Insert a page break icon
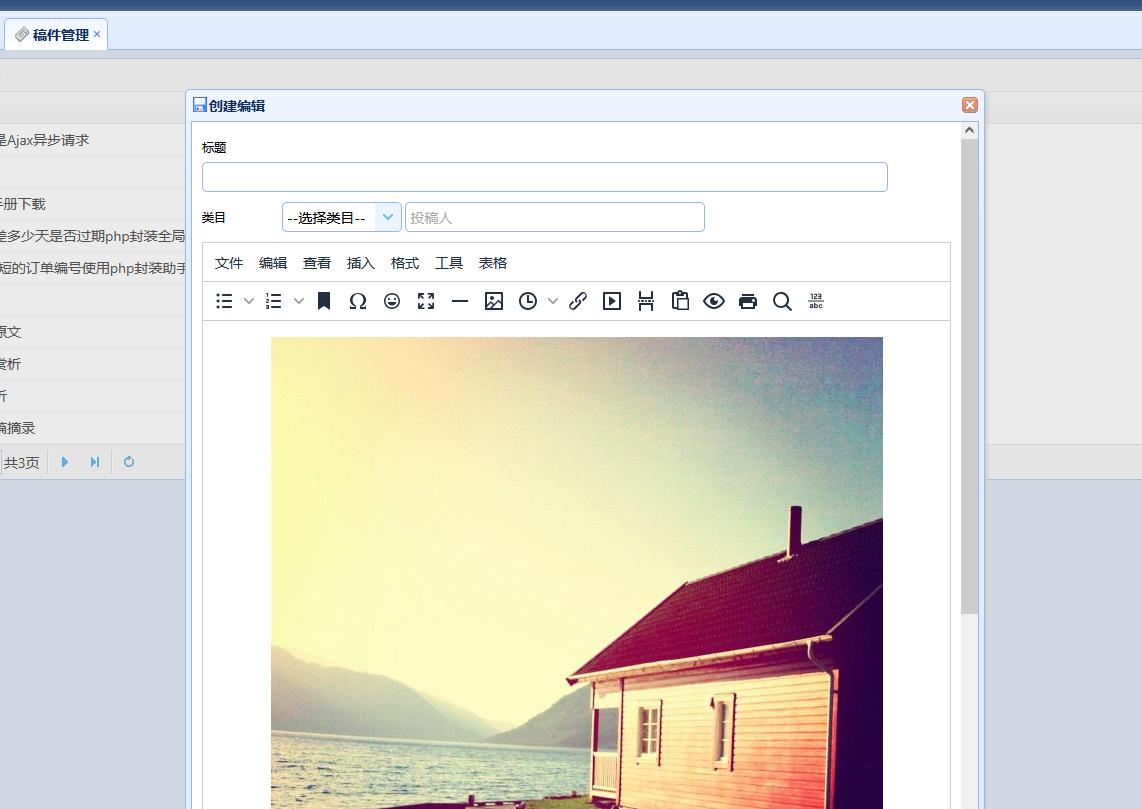The height and width of the screenshot is (809, 1142). 646,301
